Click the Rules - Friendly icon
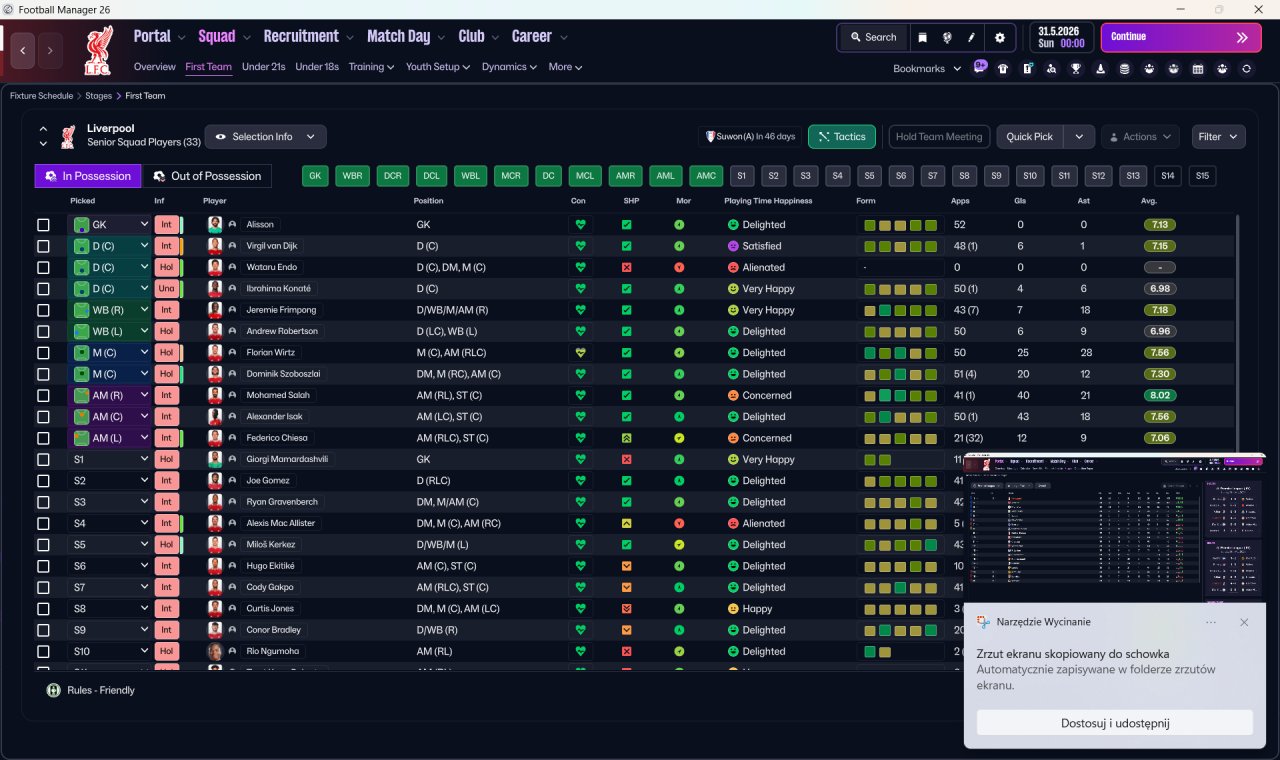Screen dimensions: 1280x760 point(54,690)
